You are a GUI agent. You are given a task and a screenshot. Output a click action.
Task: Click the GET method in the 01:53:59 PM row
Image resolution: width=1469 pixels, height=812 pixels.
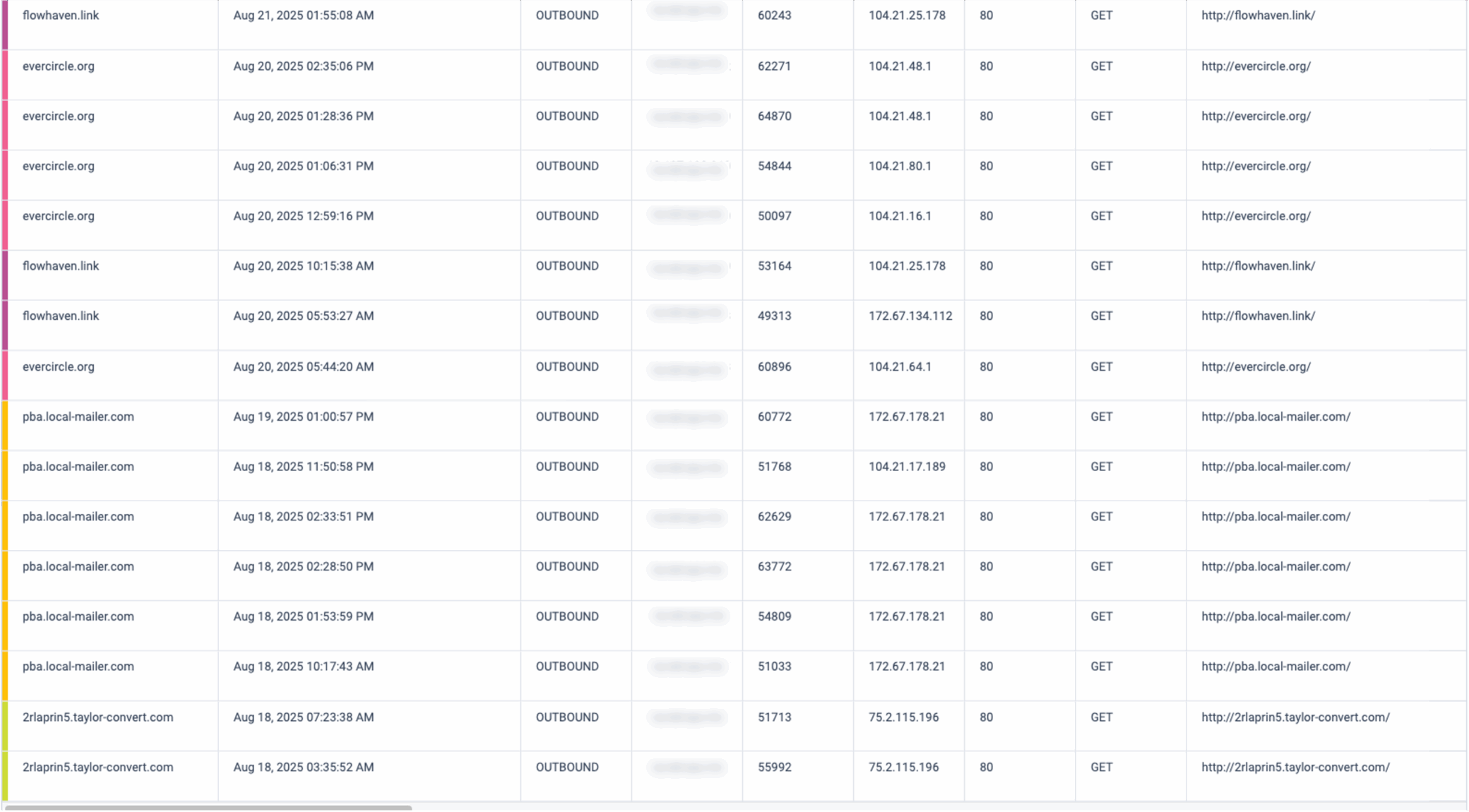(x=1101, y=616)
